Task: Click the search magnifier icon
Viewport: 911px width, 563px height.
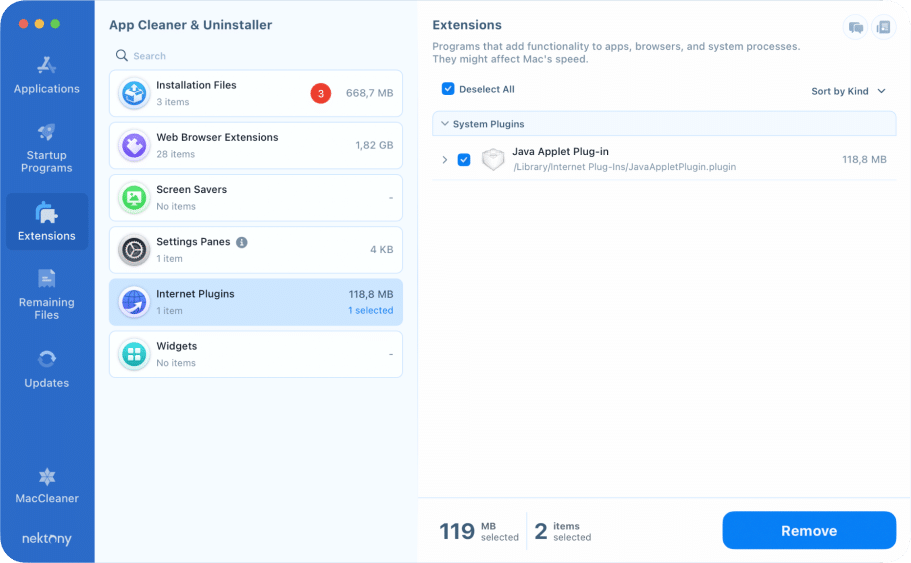Action: click(121, 55)
